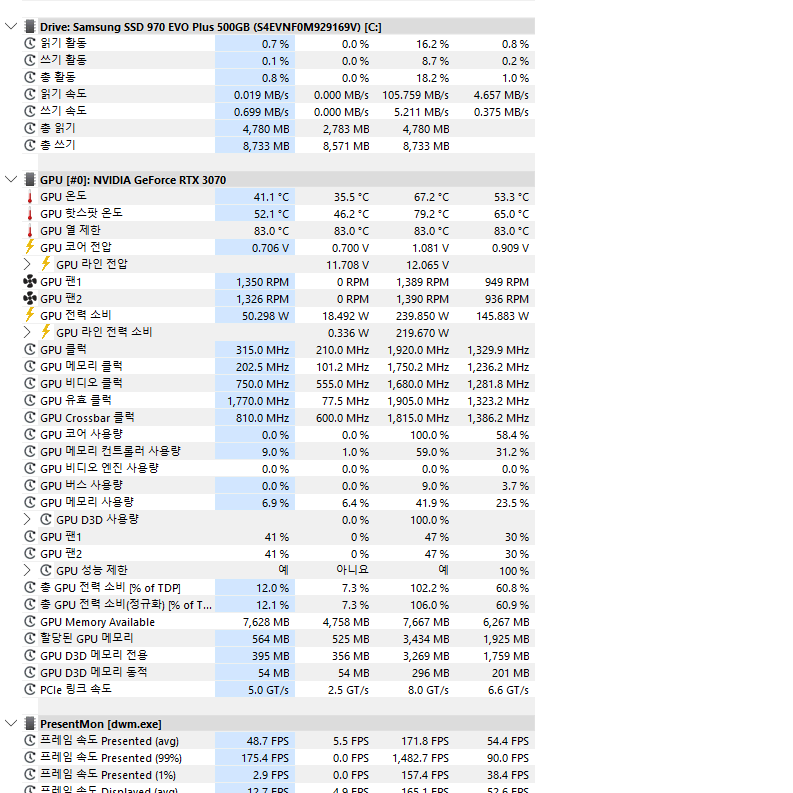Click the thermometer icon for GPU 온도
Screen dimensions: 793x793
pos(30,197)
